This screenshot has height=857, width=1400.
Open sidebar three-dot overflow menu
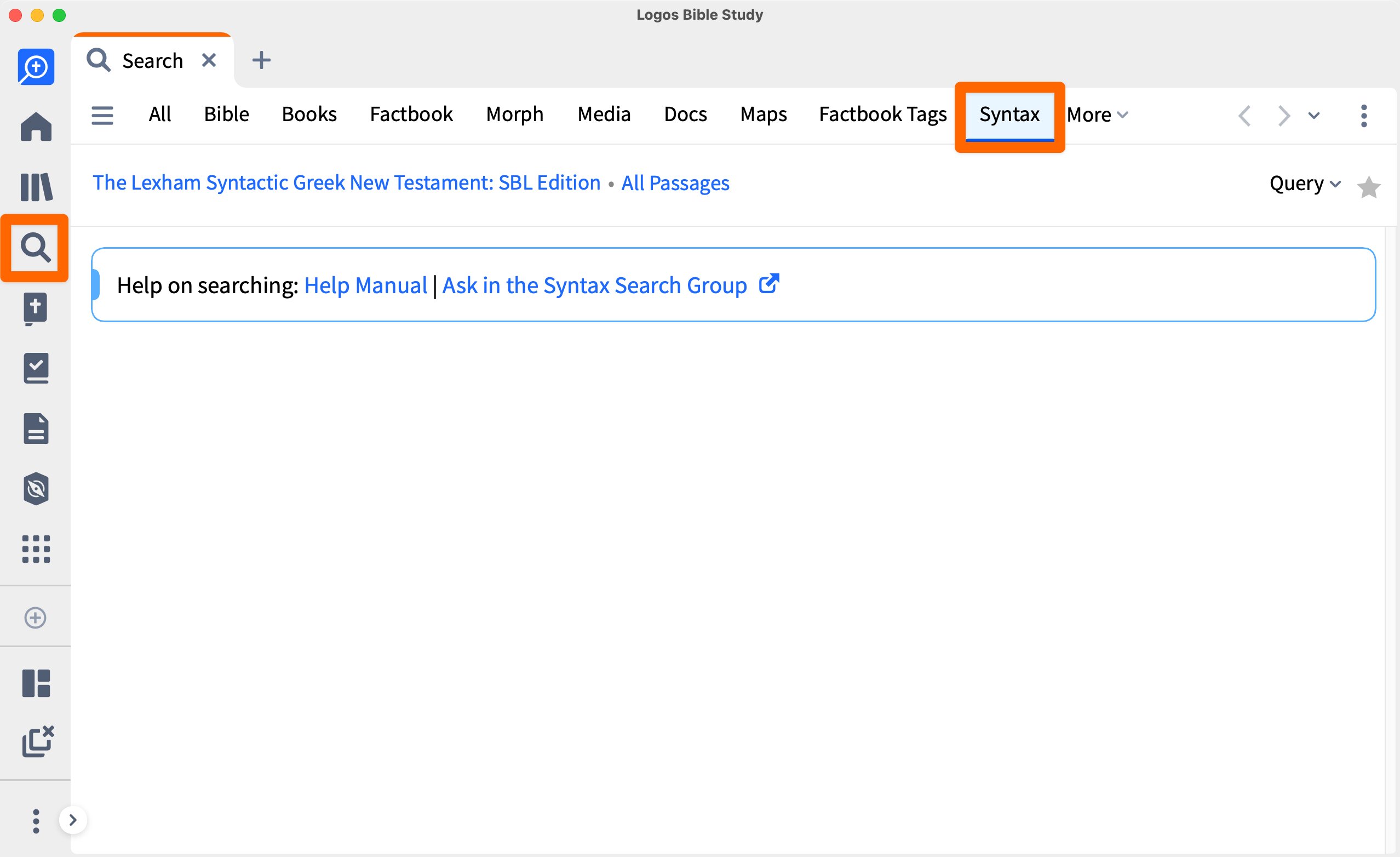coord(36,821)
